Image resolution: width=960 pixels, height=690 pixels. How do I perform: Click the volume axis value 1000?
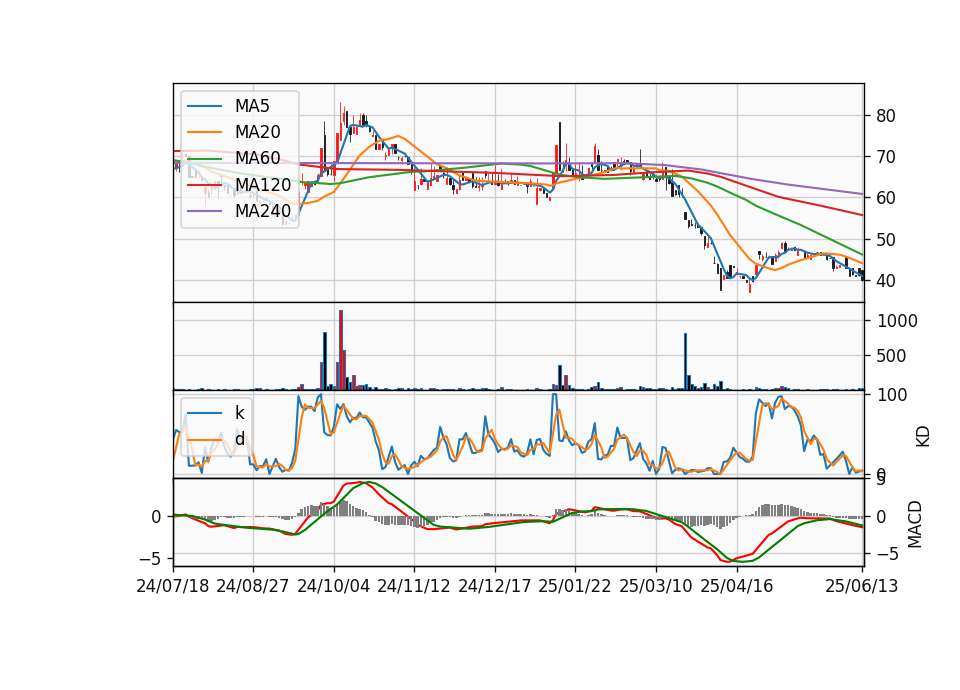897,321
